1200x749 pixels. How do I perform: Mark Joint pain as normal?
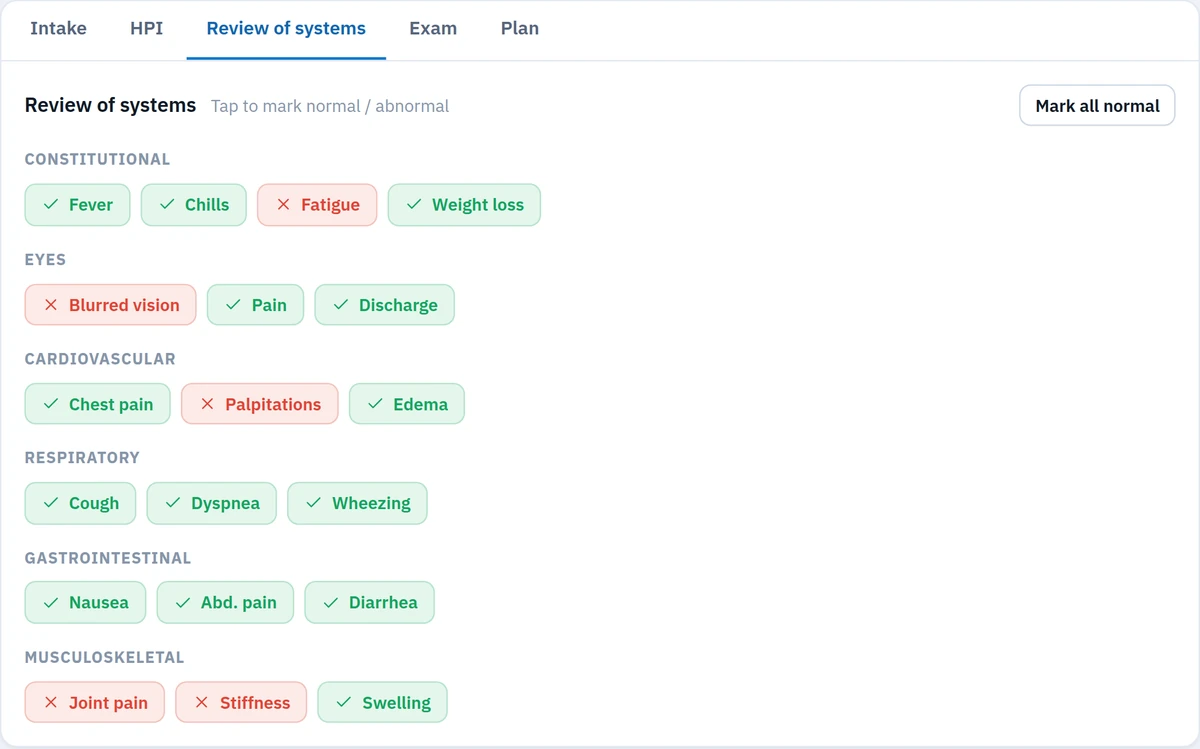[94, 703]
